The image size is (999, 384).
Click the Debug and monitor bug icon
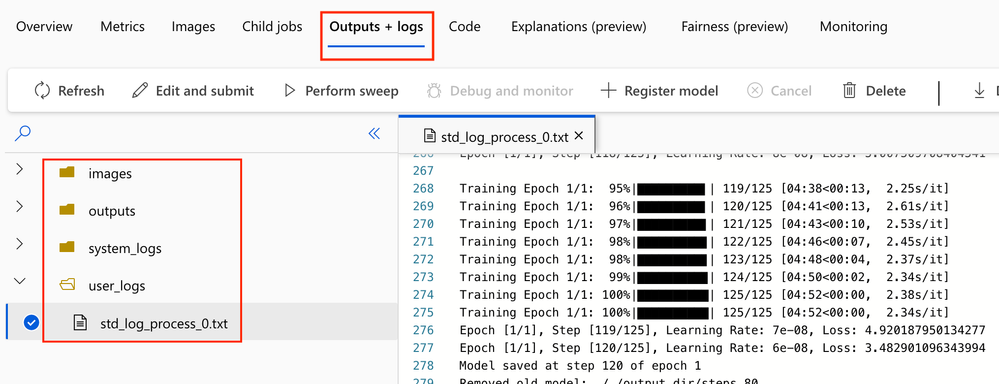(x=434, y=91)
